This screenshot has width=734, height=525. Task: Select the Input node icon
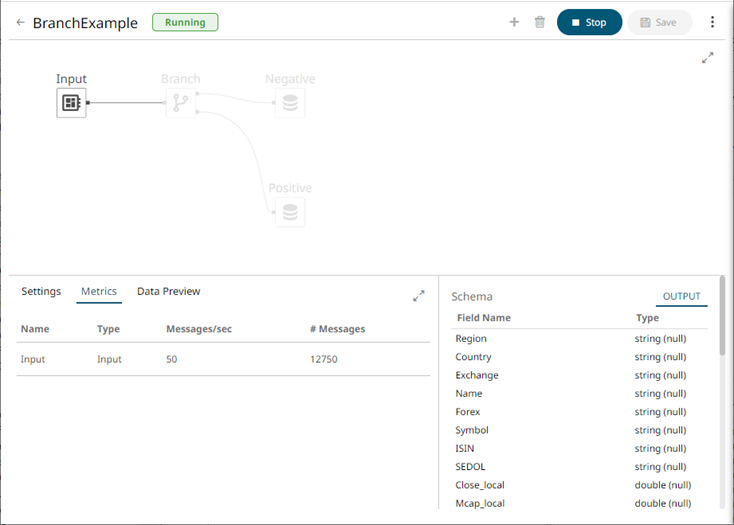click(x=71, y=102)
